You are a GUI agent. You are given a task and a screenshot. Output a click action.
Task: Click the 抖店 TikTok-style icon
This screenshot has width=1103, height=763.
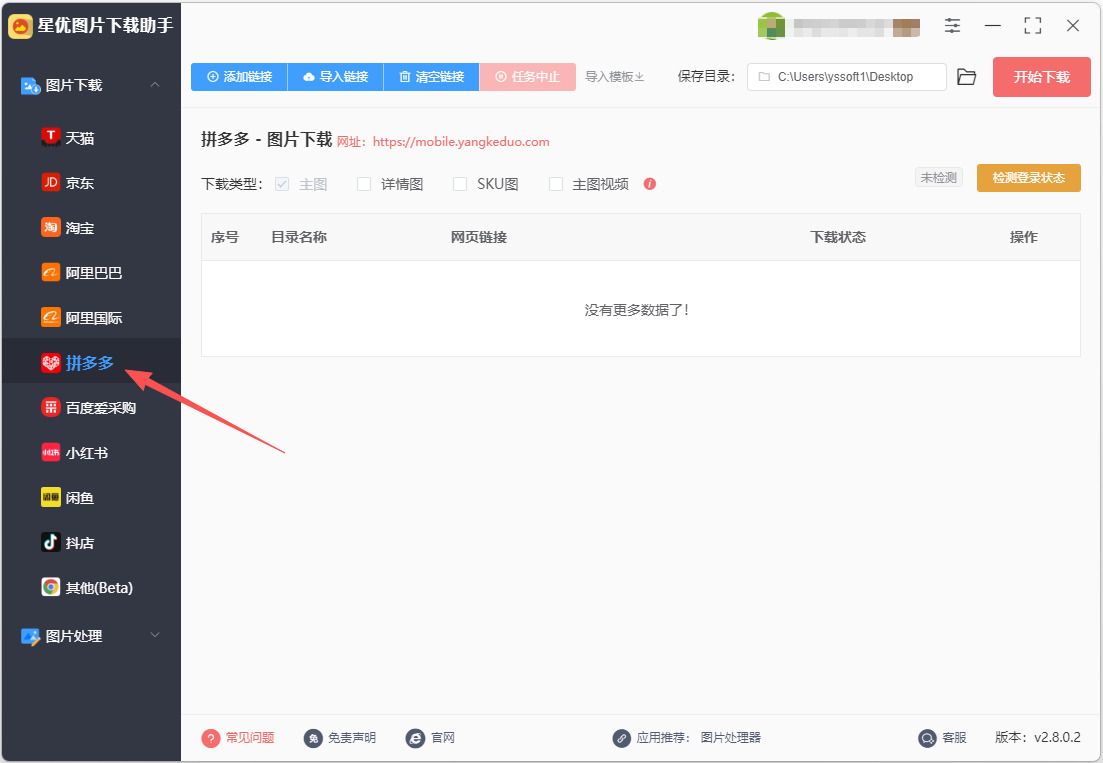[51, 542]
